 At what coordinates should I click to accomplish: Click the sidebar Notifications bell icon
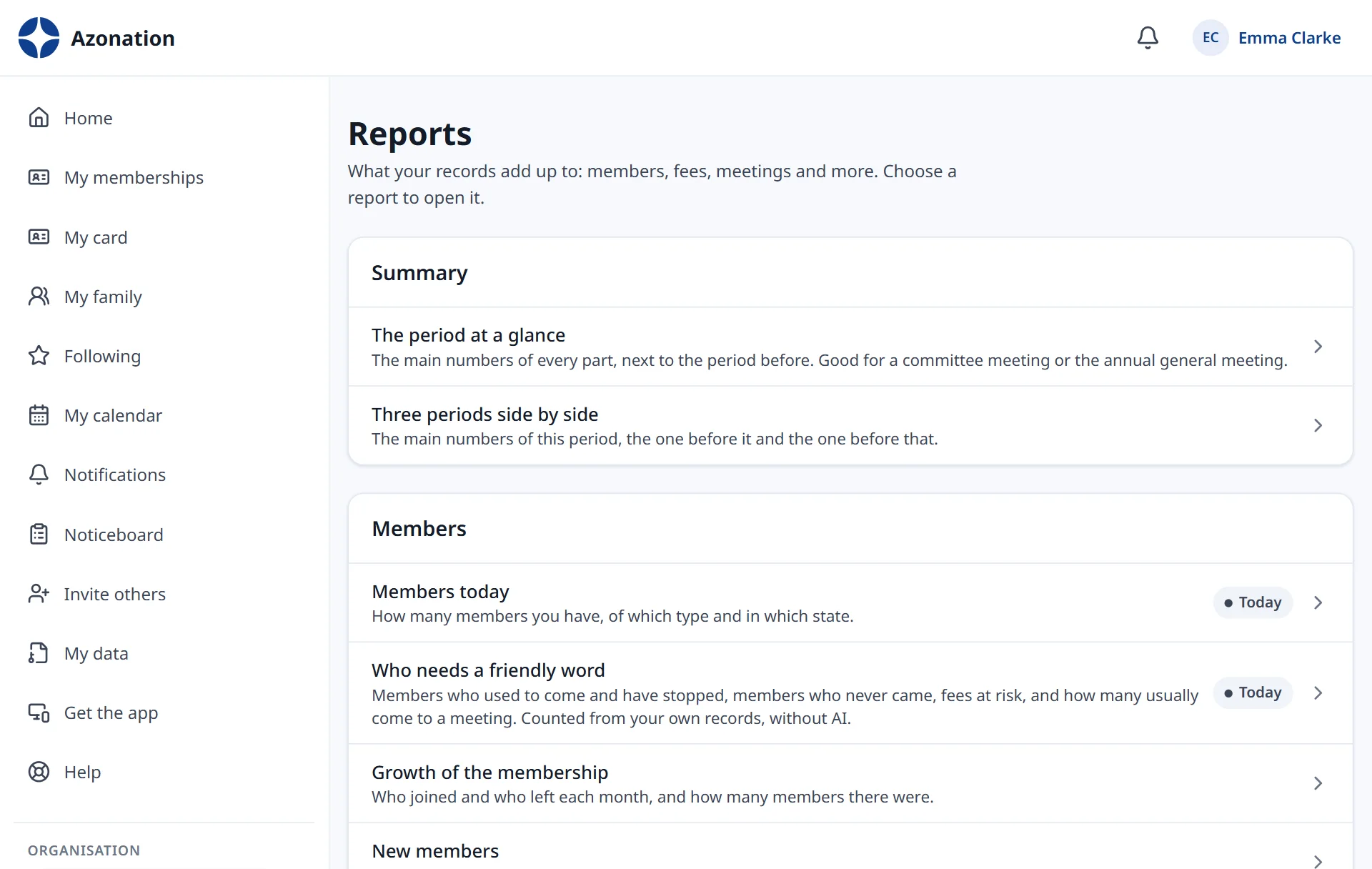pos(39,475)
